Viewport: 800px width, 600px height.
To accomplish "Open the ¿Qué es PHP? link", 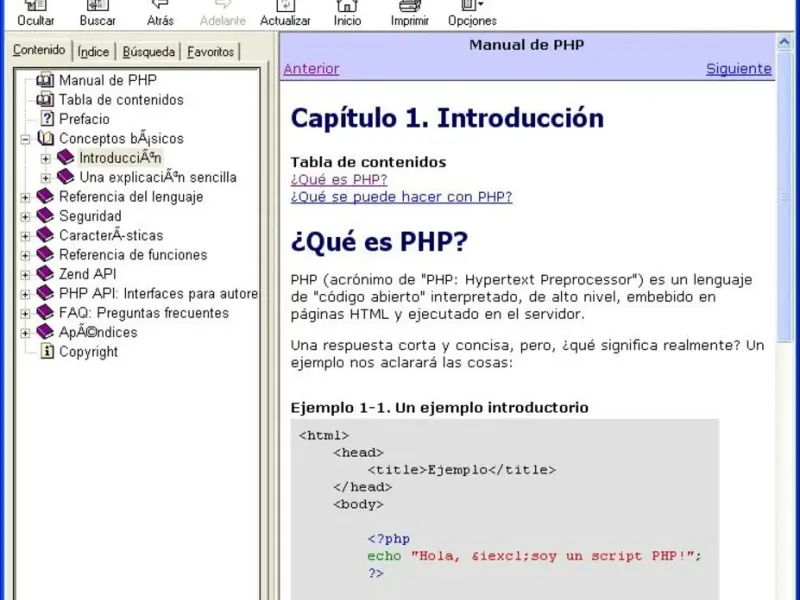I will click(x=339, y=180).
